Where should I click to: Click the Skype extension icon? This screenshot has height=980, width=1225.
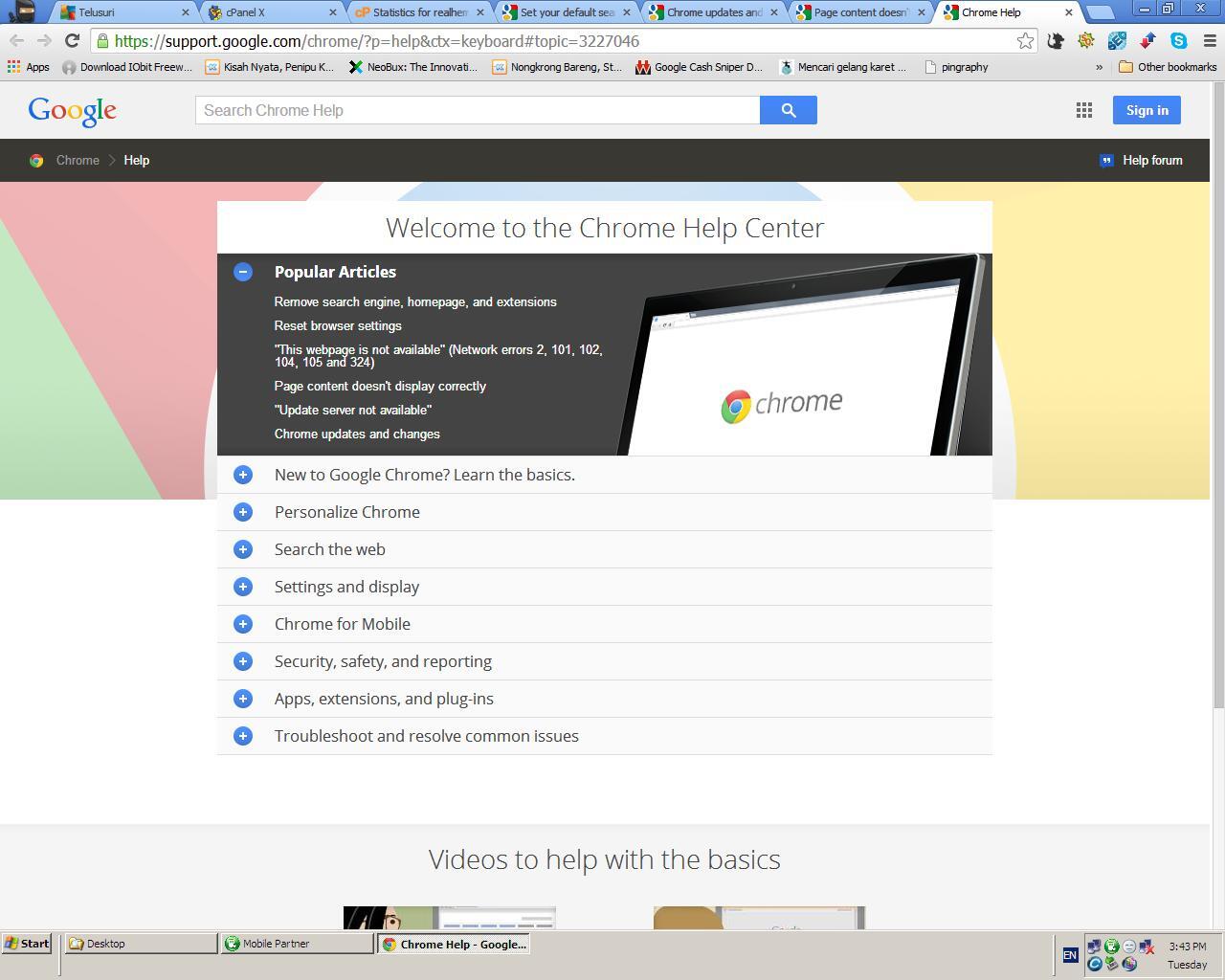coord(1178,41)
